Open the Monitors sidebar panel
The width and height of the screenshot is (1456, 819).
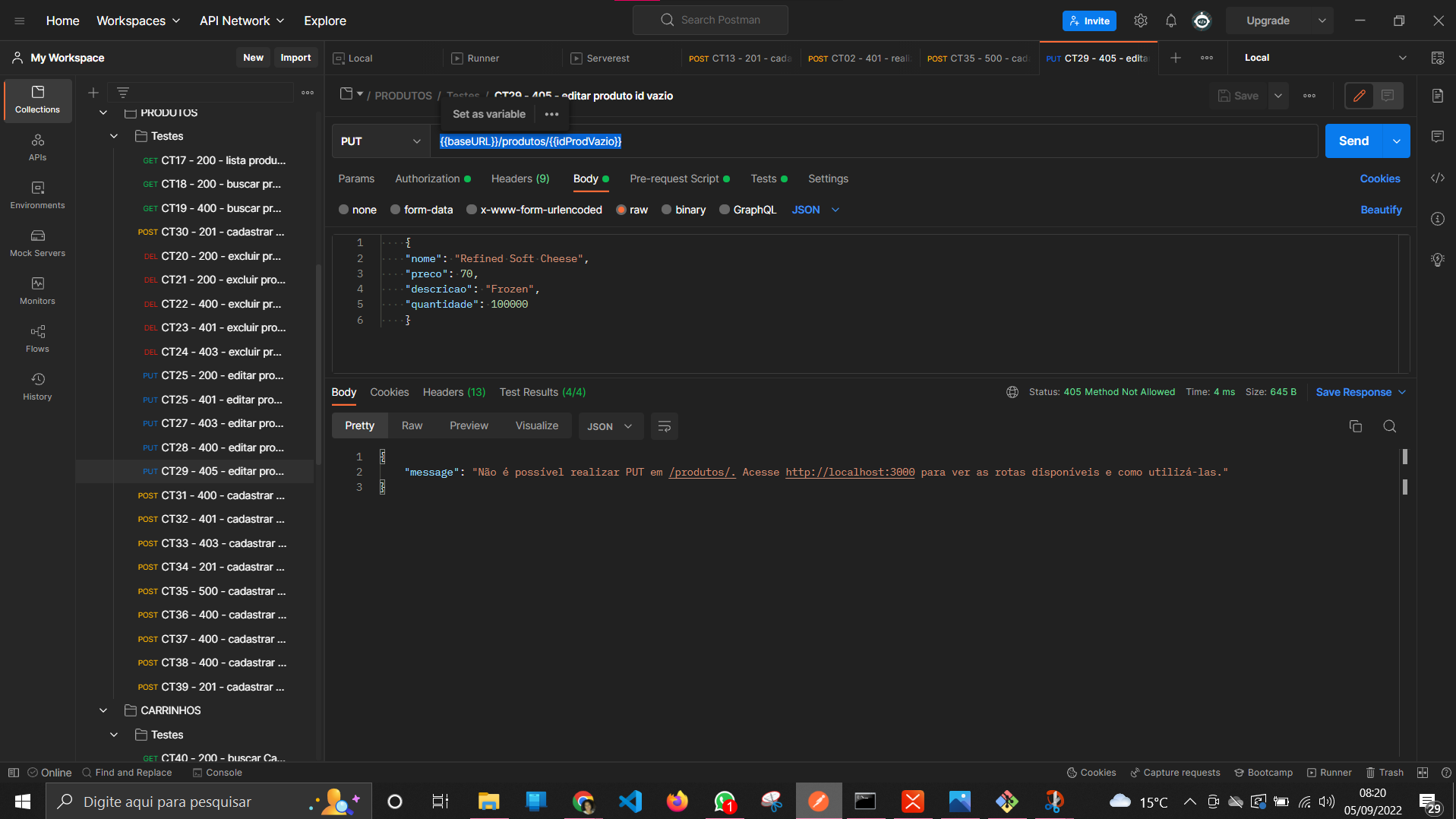[37, 291]
